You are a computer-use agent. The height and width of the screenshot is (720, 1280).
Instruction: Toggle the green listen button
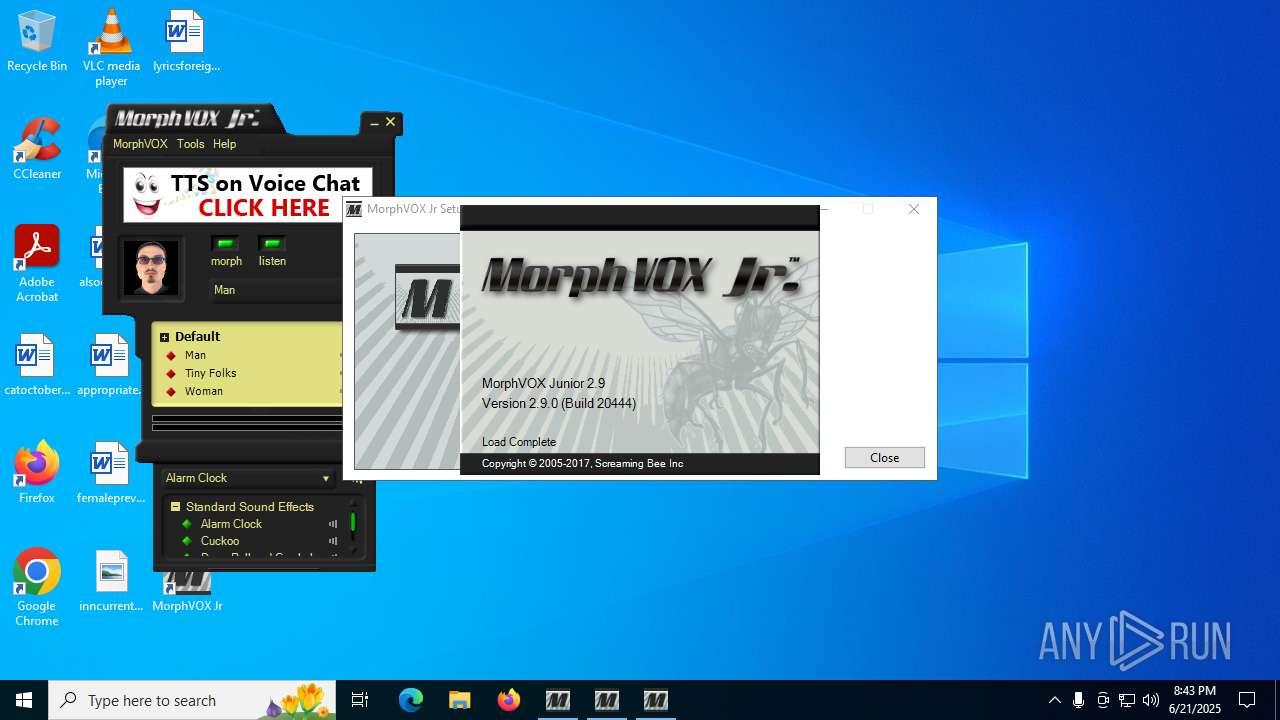coord(272,244)
